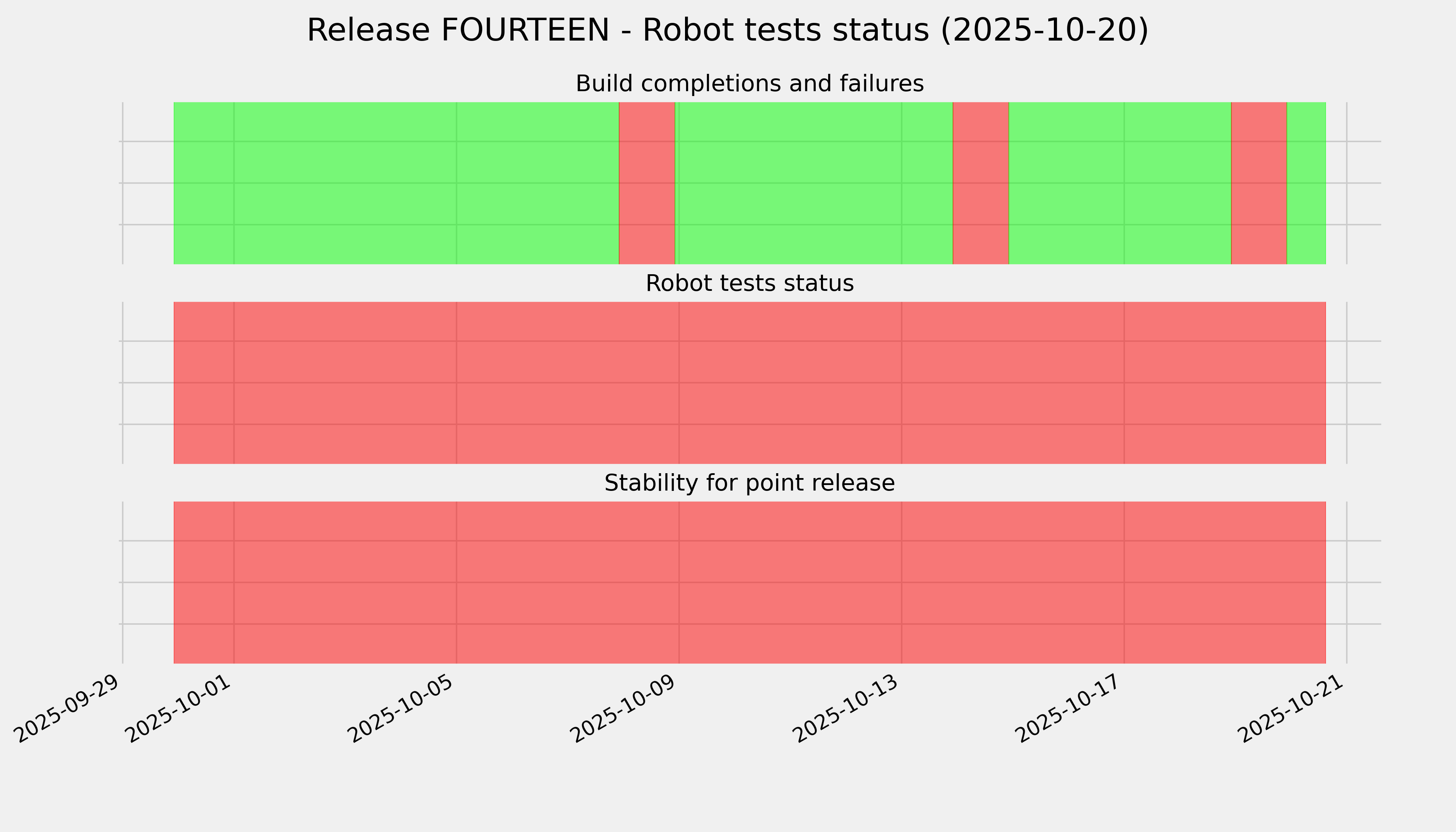Click the chart title 'Release FOURTEEN - Robot tests status'
The height and width of the screenshot is (832, 1456).
pos(727,31)
